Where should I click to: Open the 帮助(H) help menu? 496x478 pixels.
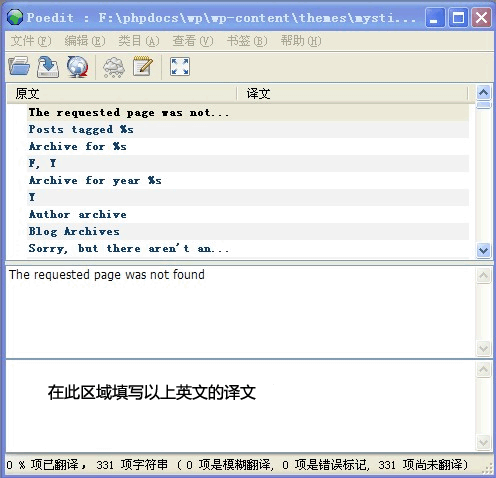click(x=301, y=41)
